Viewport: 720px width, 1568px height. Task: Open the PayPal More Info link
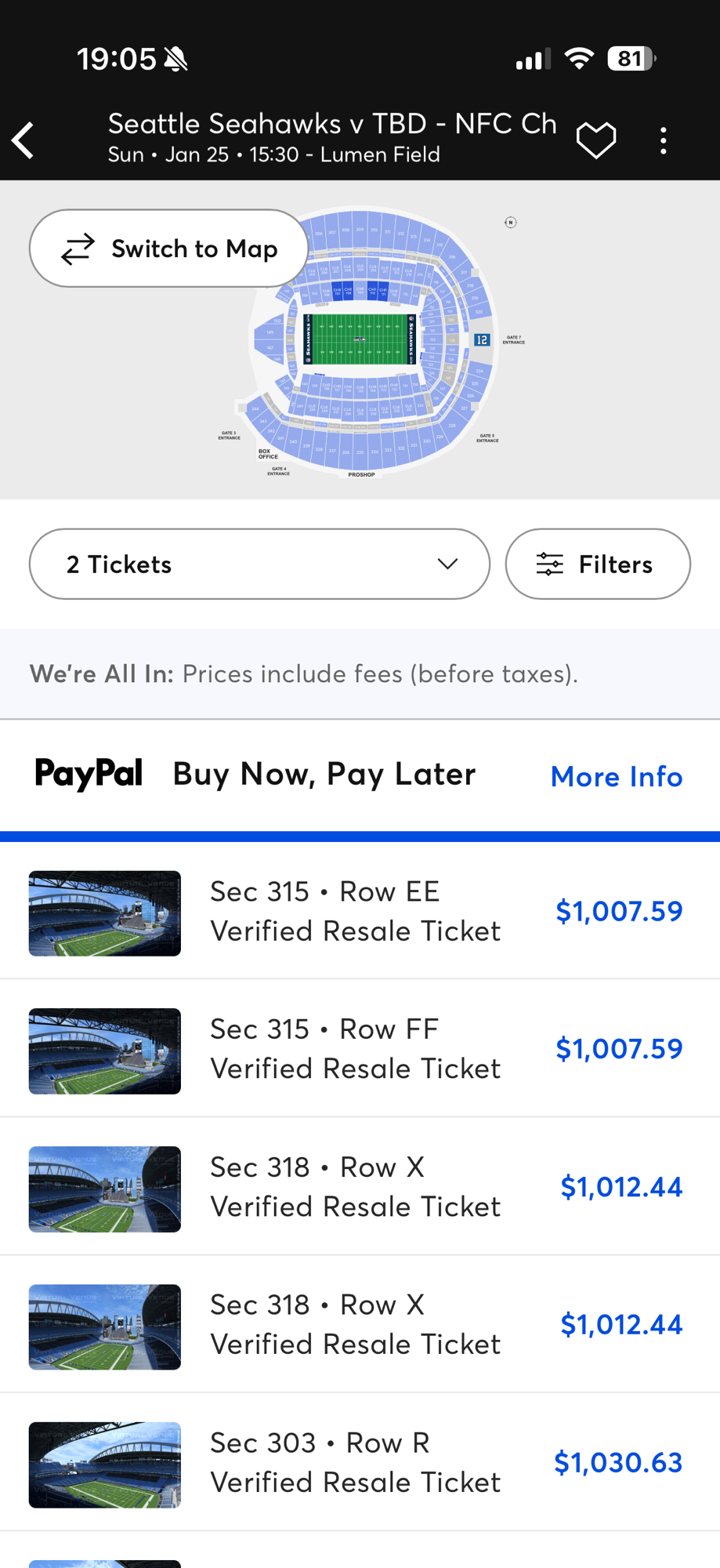click(x=617, y=776)
